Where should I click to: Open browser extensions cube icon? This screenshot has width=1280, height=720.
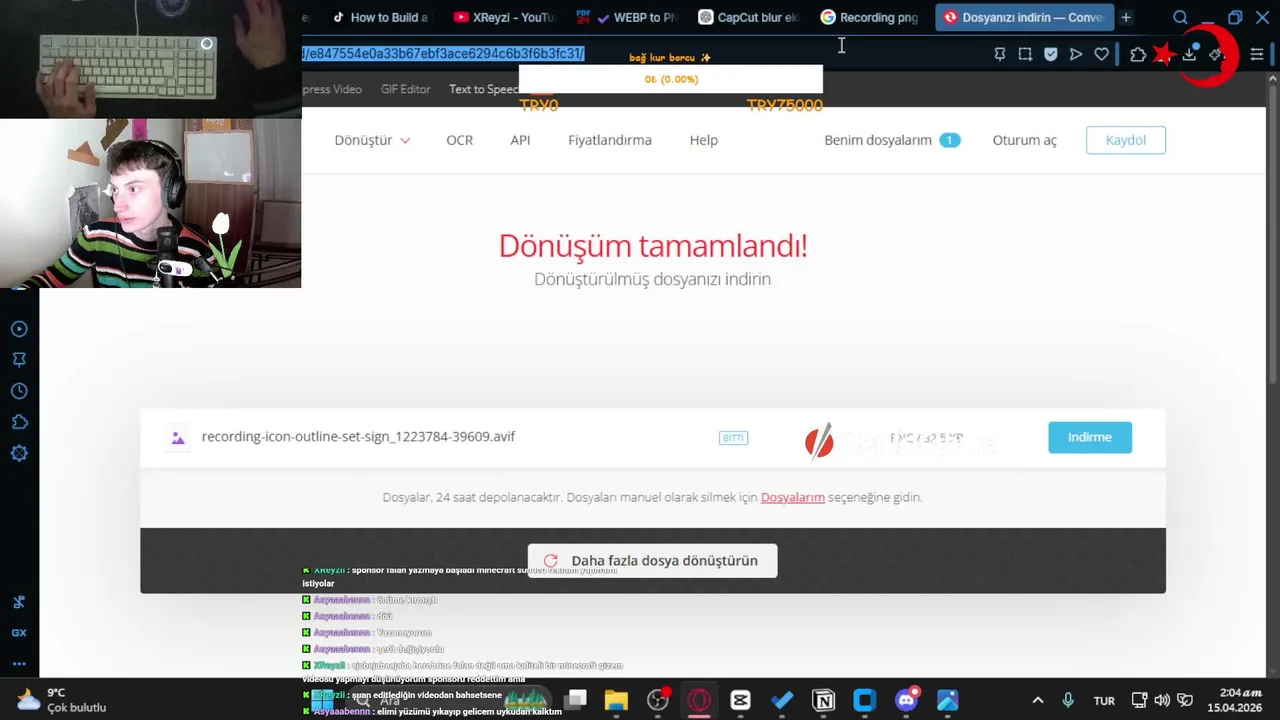1138,54
